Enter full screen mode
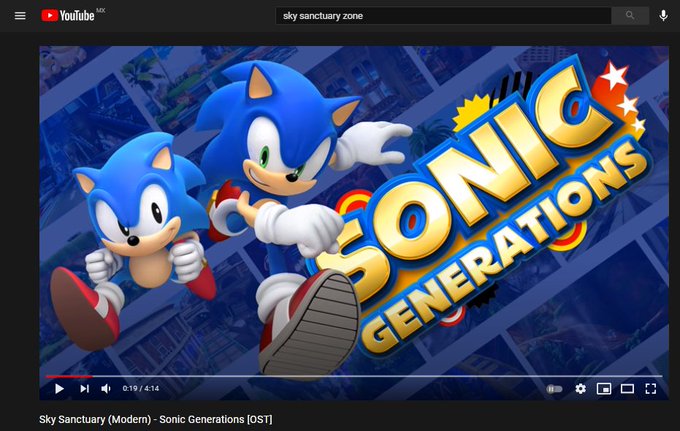Viewport: 680px width, 431px height. click(651, 389)
